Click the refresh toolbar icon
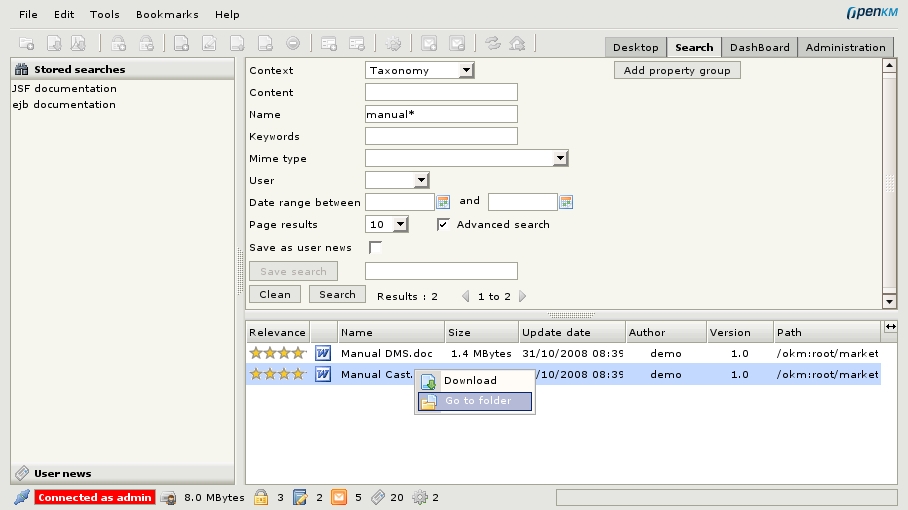This screenshot has width=908, height=510. click(493, 43)
